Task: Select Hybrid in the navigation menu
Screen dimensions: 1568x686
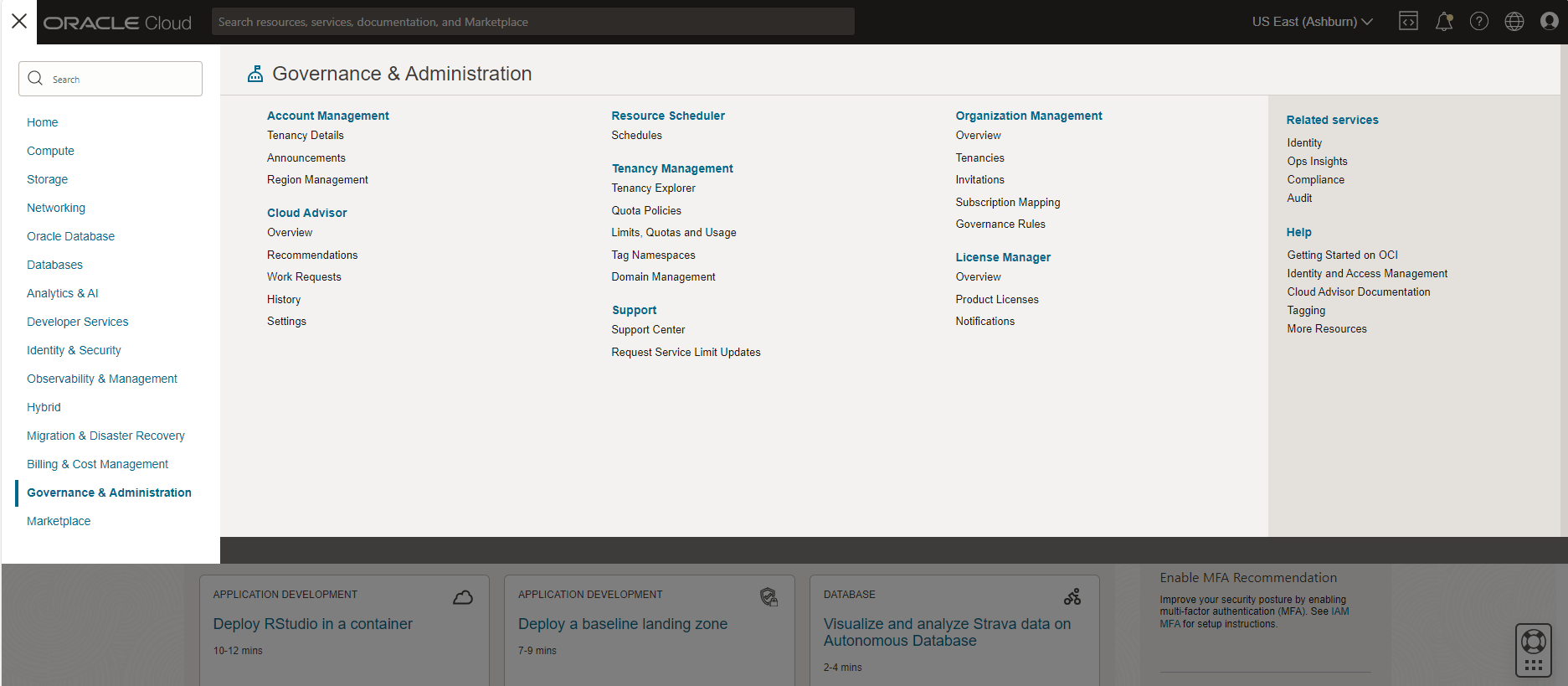Action: pos(44,407)
